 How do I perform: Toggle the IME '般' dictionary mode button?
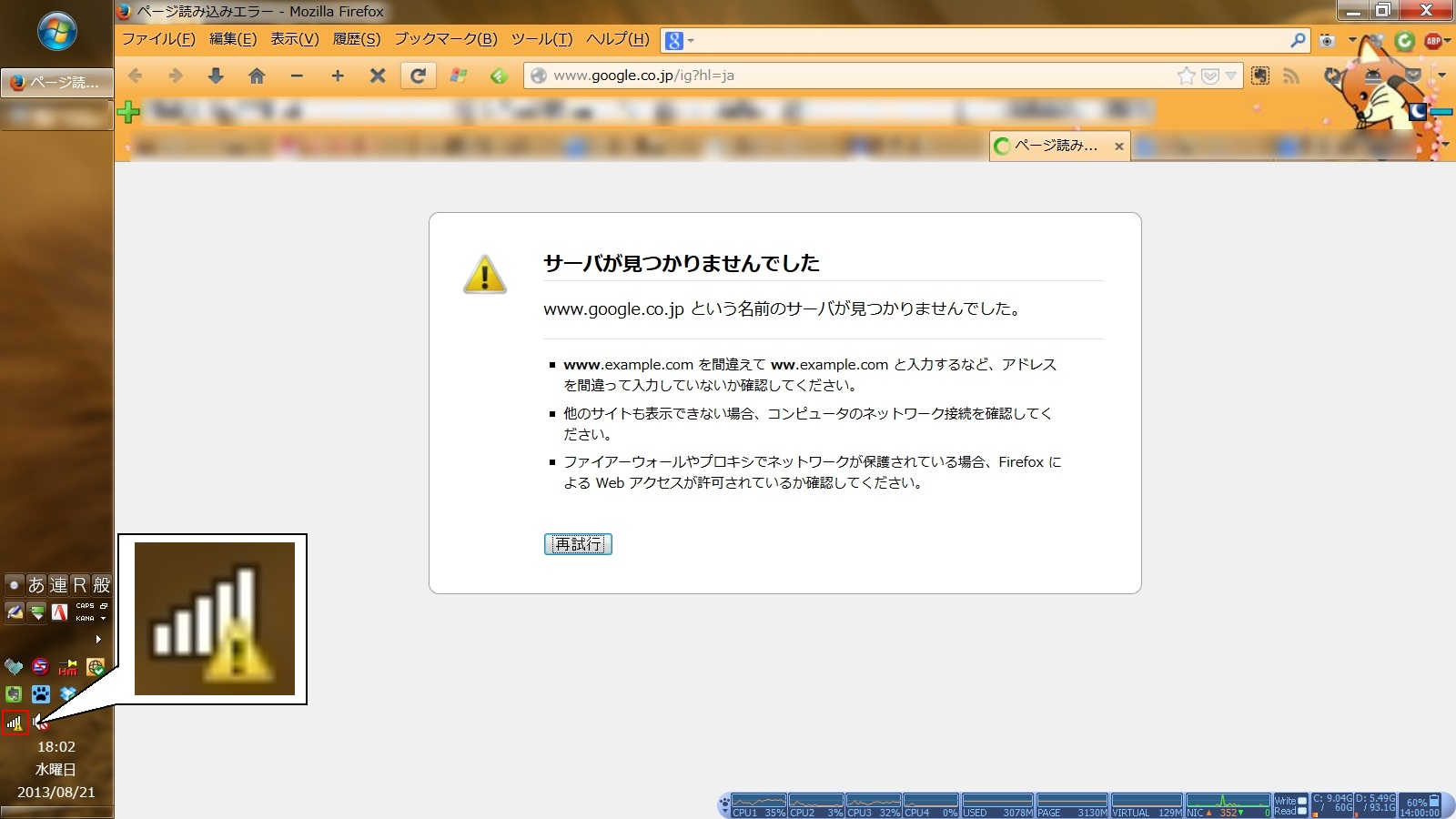click(101, 584)
